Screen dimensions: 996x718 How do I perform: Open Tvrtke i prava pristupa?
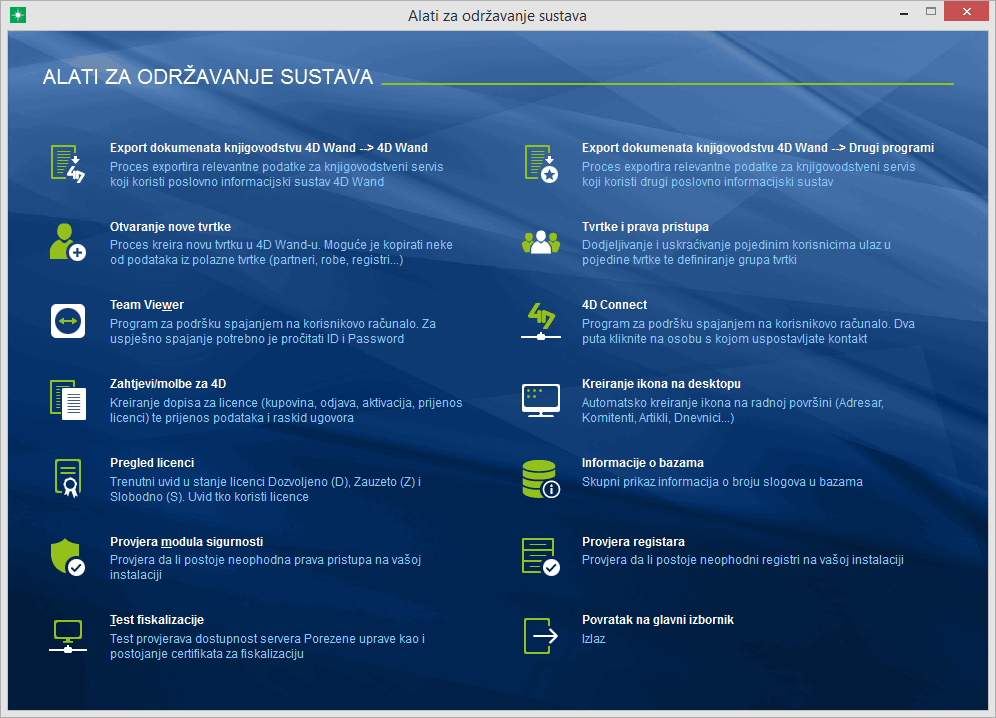[645, 227]
